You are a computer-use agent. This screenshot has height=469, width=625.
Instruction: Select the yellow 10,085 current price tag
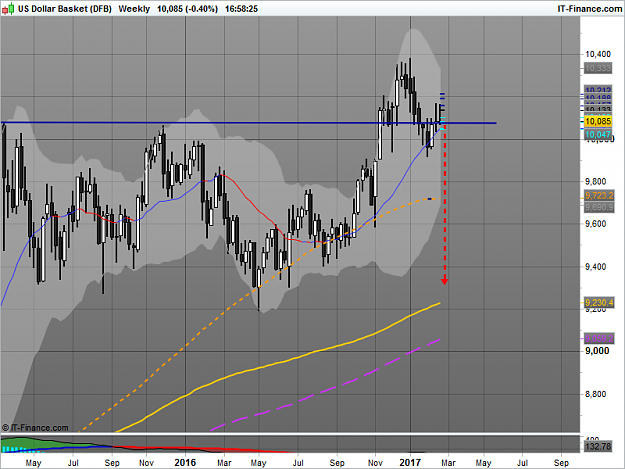(x=598, y=122)
